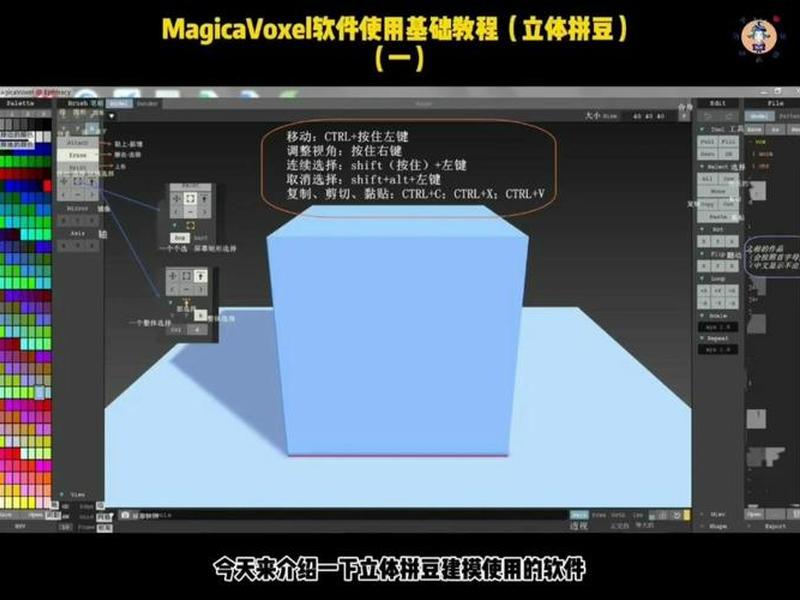Open the Pattern tab in File panel
The width and height of the screenshot is (800, 600).
[789, 116]
